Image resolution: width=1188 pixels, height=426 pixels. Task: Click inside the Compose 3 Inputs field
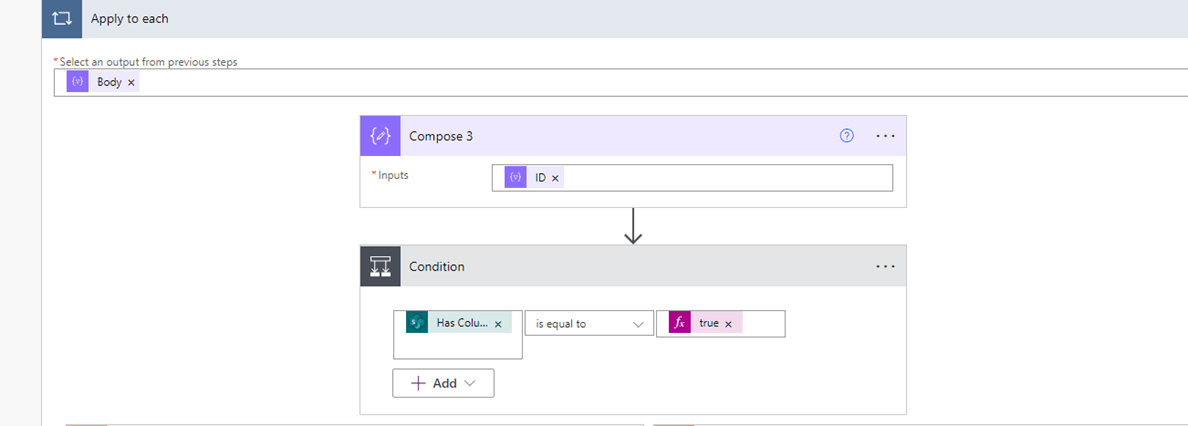pyautogui.click(x=720, y=178)
